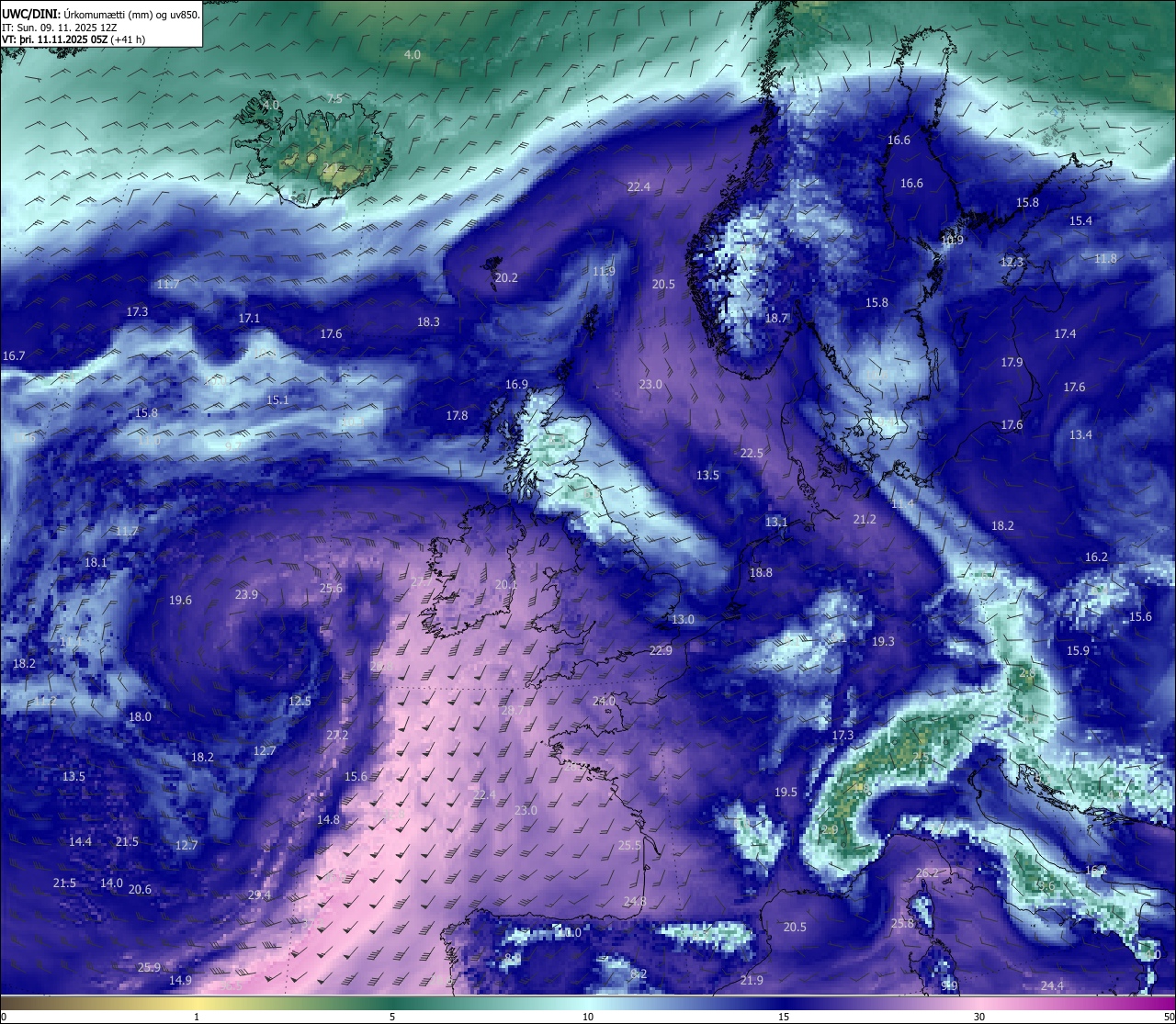Click the map value 29.4
The height and width of the screenshot is (1024, 1176).
click(259, 895)
